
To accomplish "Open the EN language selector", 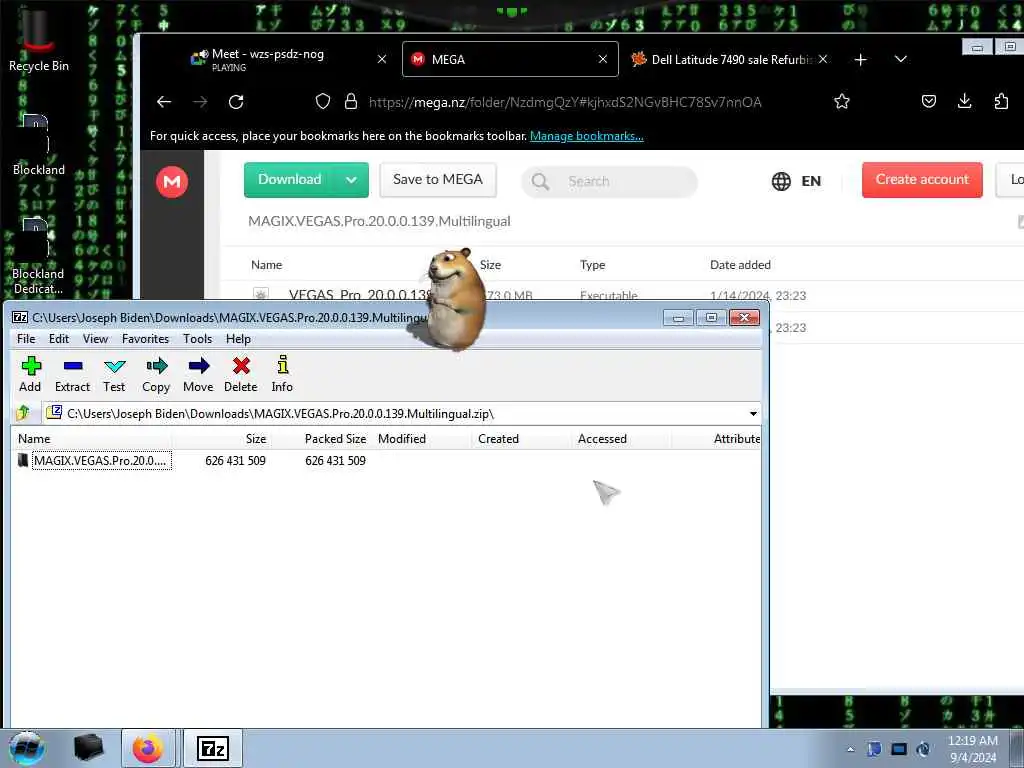I will click(796, 181).
